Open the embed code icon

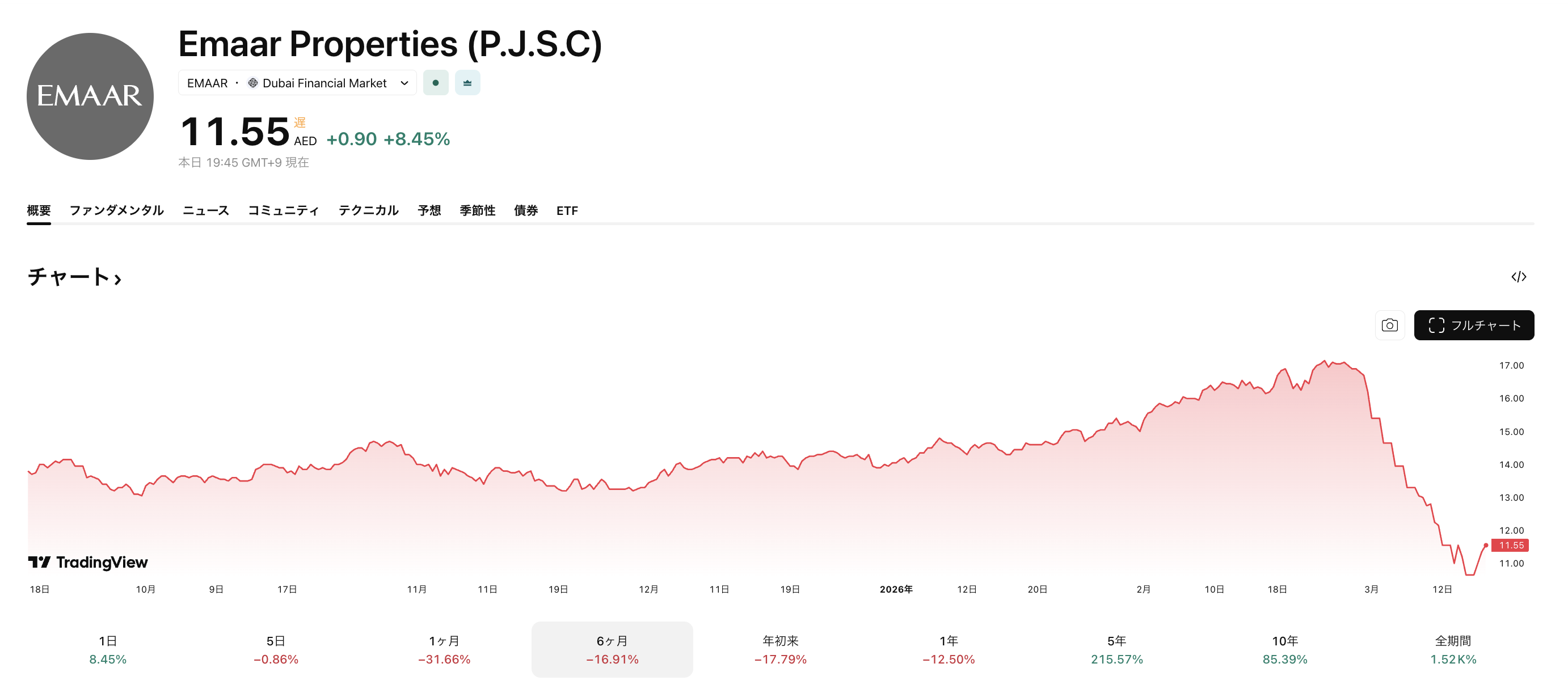(1518, 277)
